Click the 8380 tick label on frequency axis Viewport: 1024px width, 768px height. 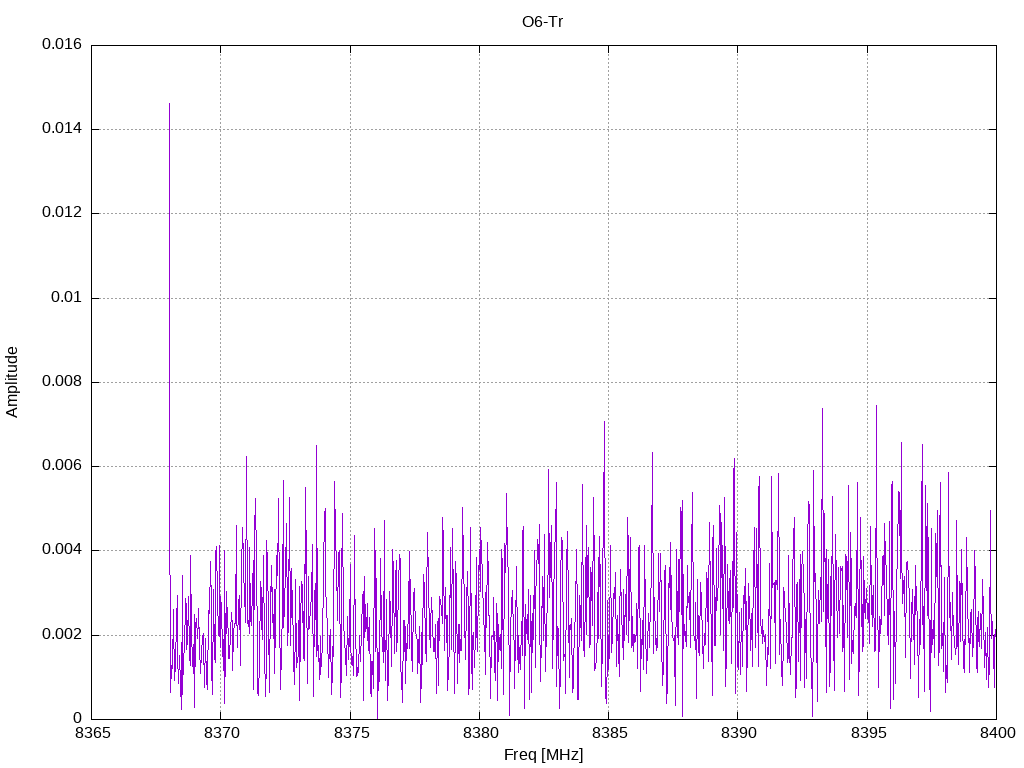[x=479, y=733]
